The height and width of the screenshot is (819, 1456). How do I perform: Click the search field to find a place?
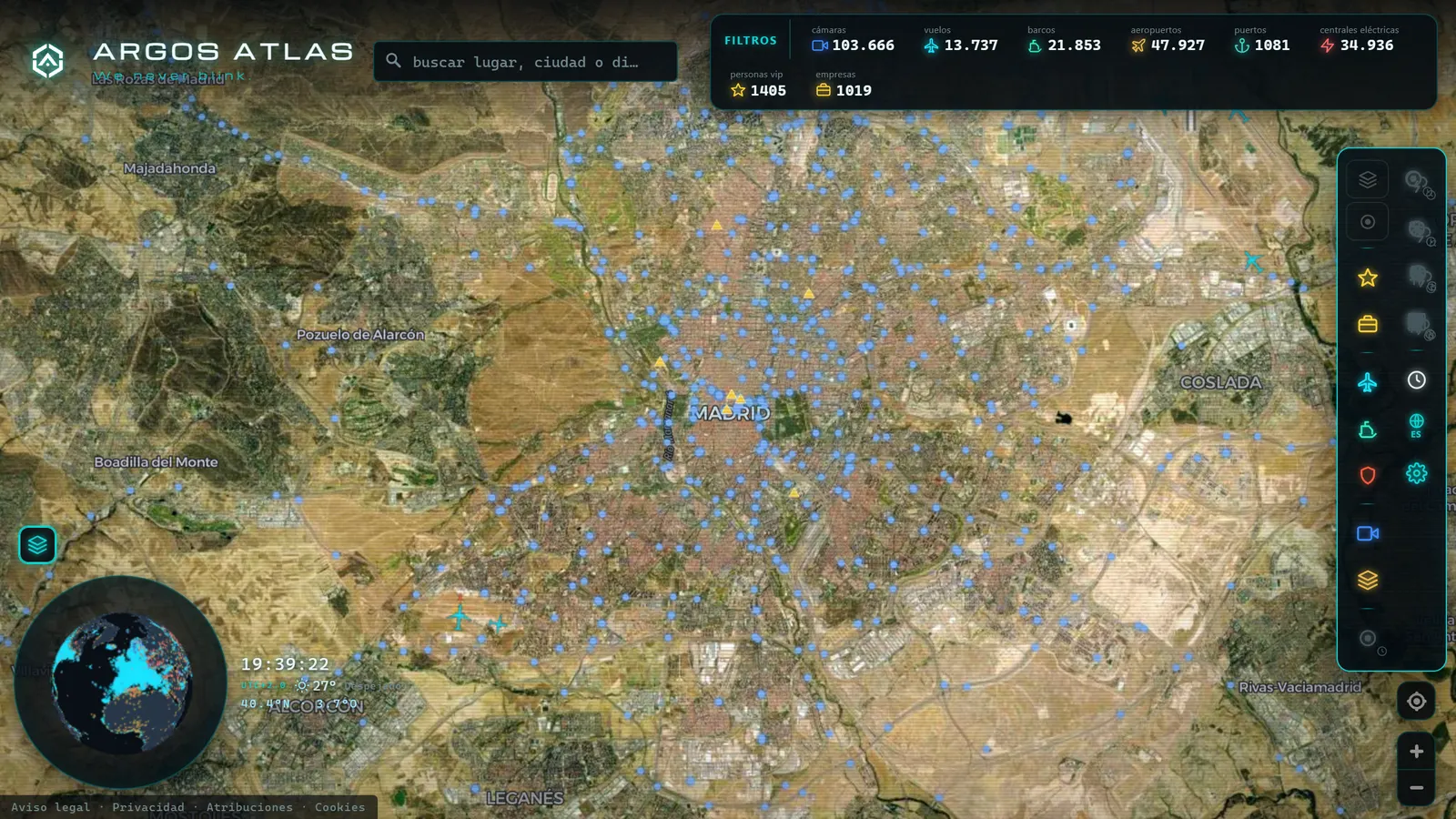pos(525,62)
